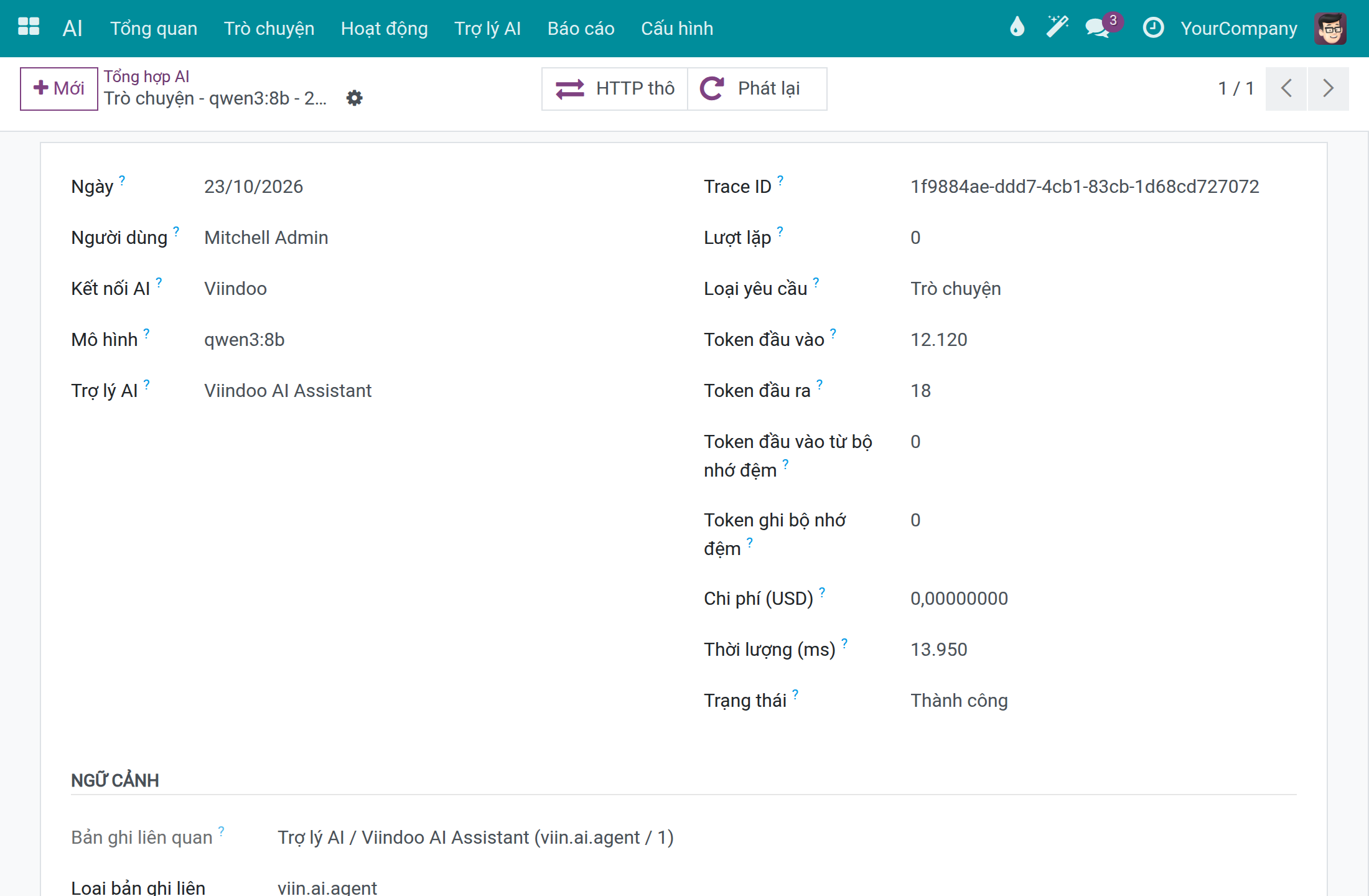The image size is (1369, 896).
Task: Go to next record arrow
Action: click(1329, 88)
